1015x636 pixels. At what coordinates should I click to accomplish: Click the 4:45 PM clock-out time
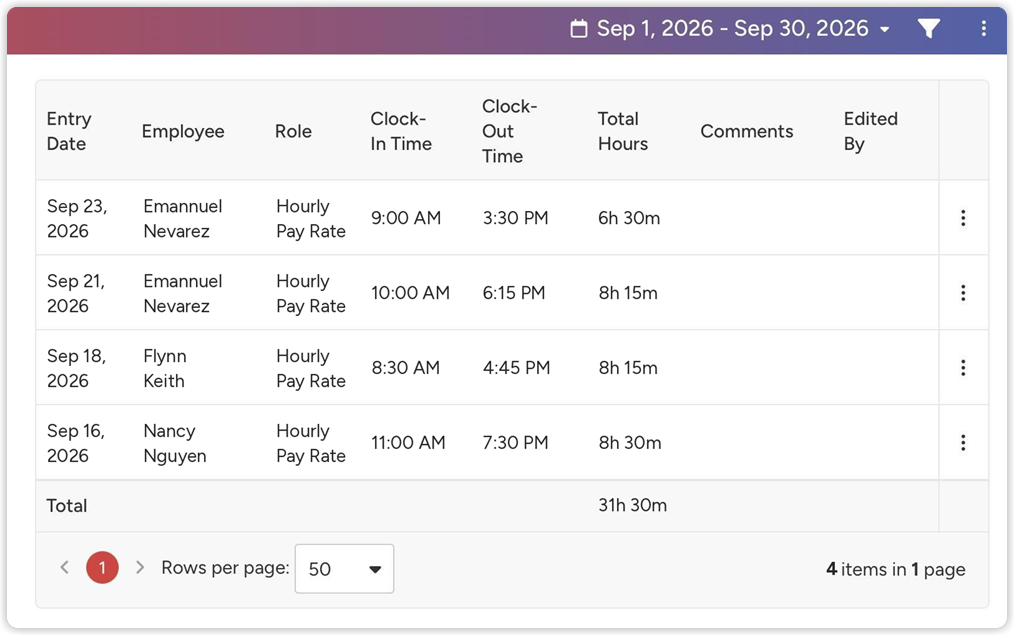tap(517, 368)
